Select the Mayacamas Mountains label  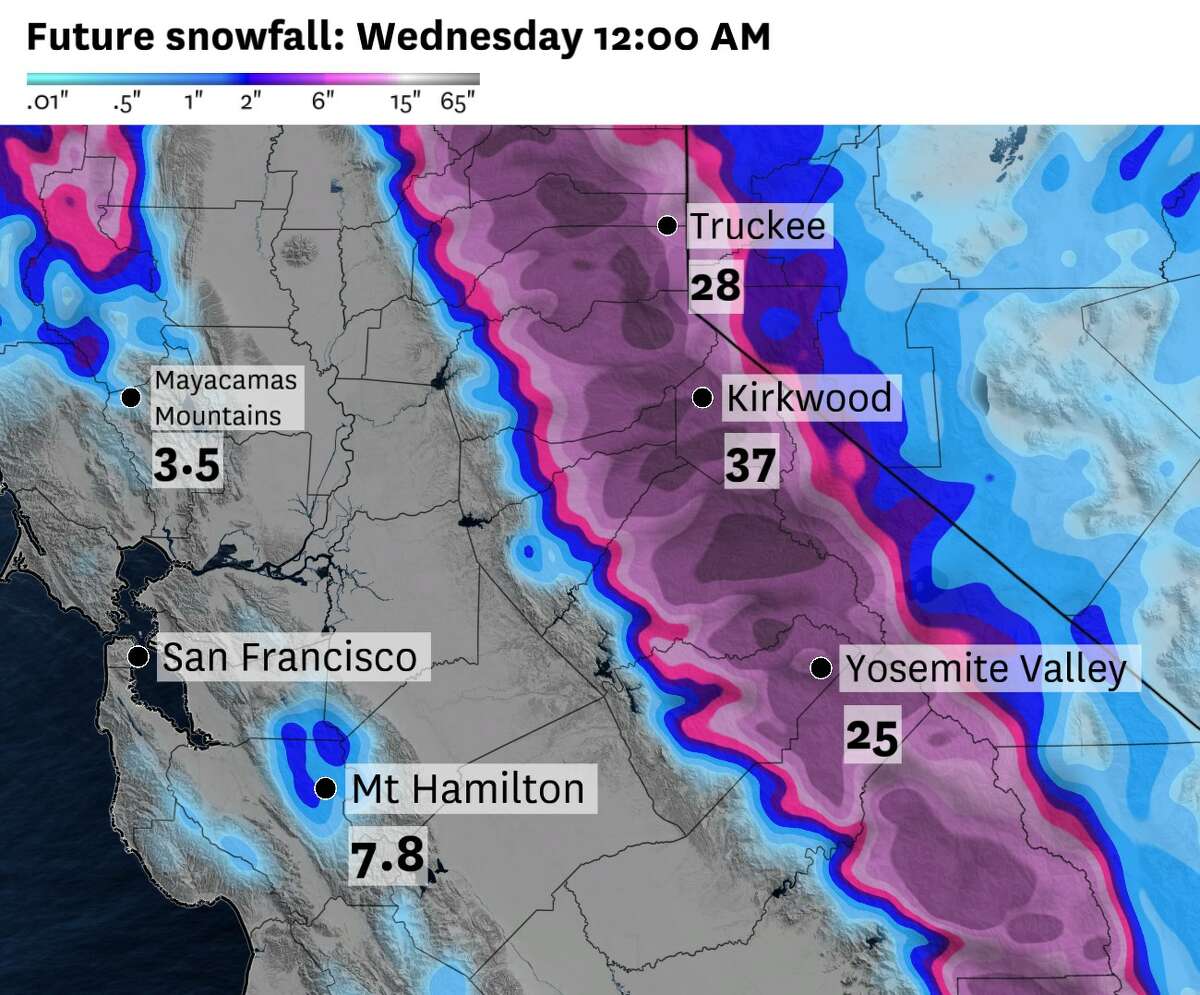tap(226, 398)
